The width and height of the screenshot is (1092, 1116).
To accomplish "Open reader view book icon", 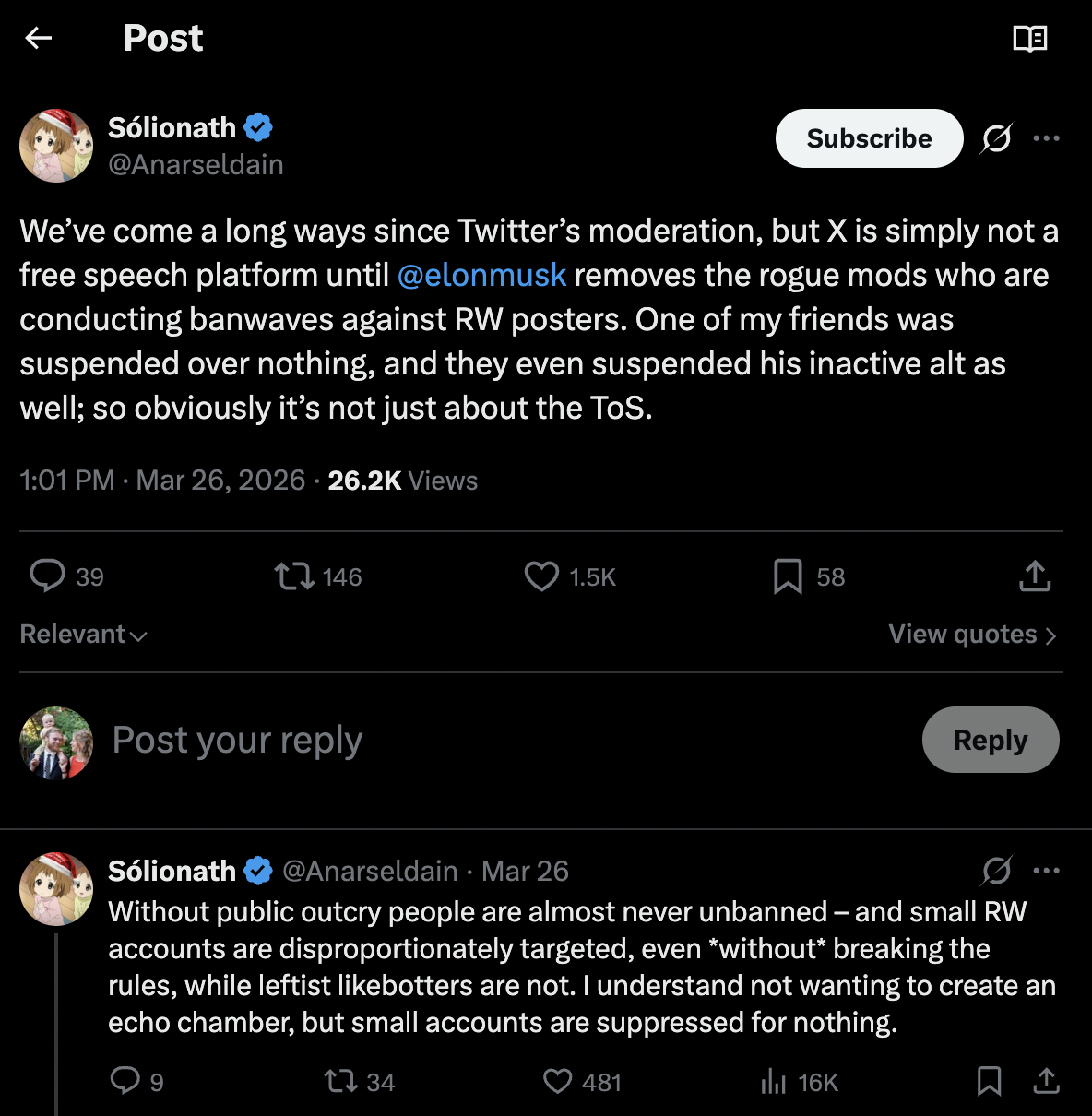I will 1029,38.
